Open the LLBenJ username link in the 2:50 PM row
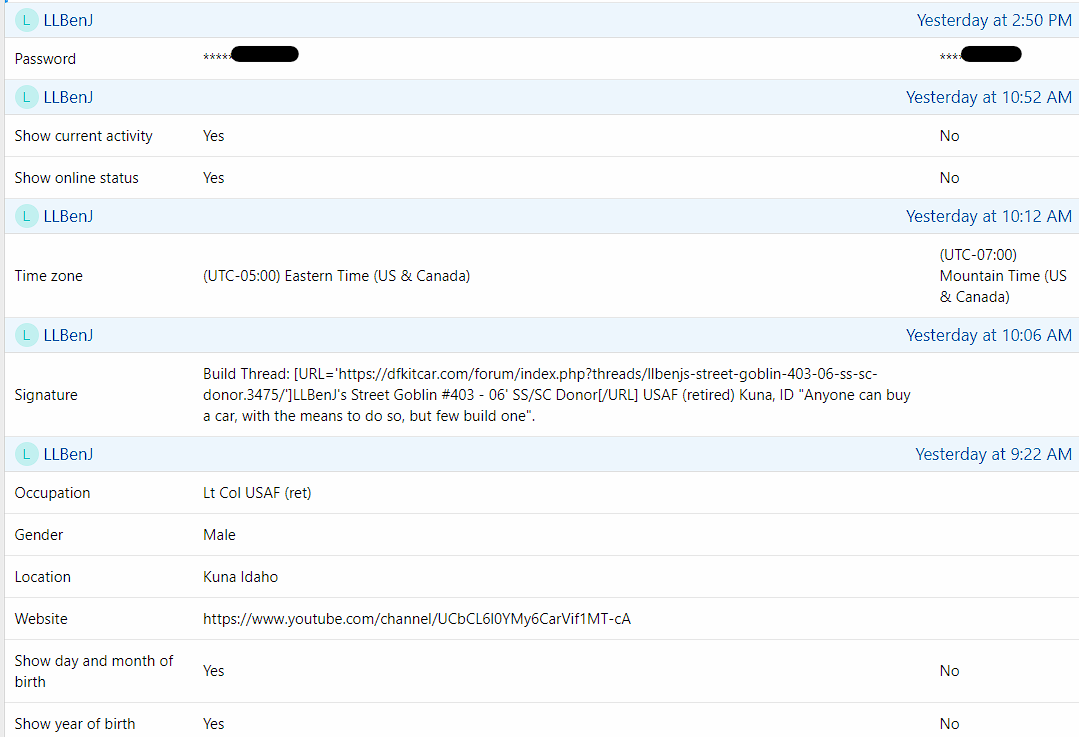This screenshot has width=1079, height=737. 68,20
